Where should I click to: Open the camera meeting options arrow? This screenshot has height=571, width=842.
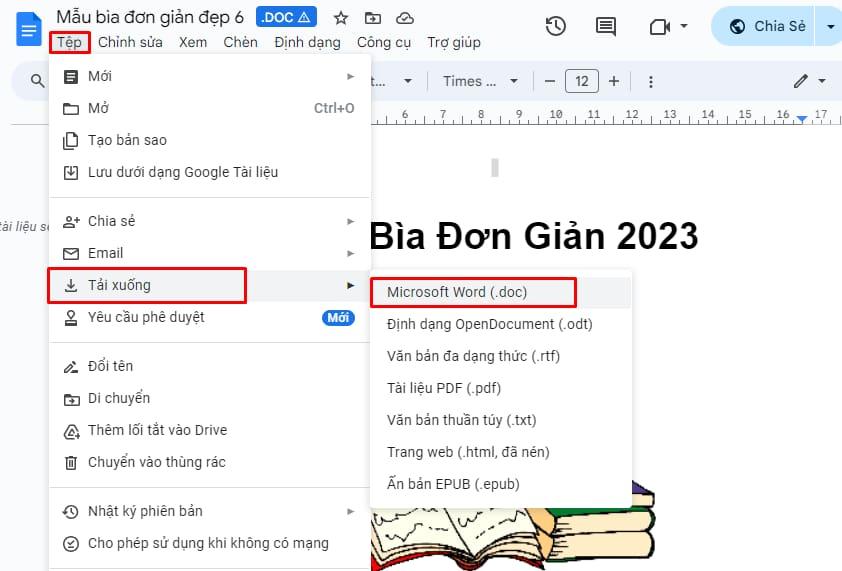pyautogui.click(x=684, y=26)
